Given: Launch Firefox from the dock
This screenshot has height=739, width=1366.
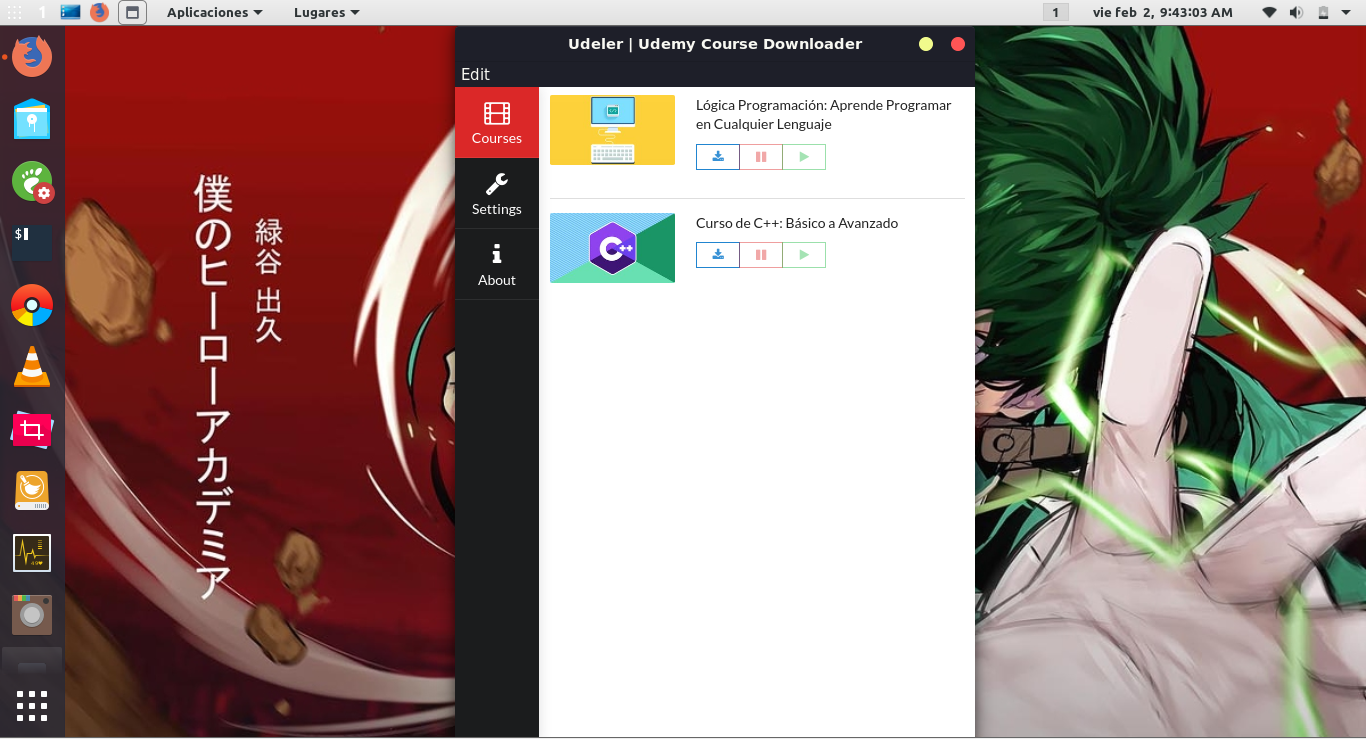Looking at the screenshot, I should (x=31, y=56).
